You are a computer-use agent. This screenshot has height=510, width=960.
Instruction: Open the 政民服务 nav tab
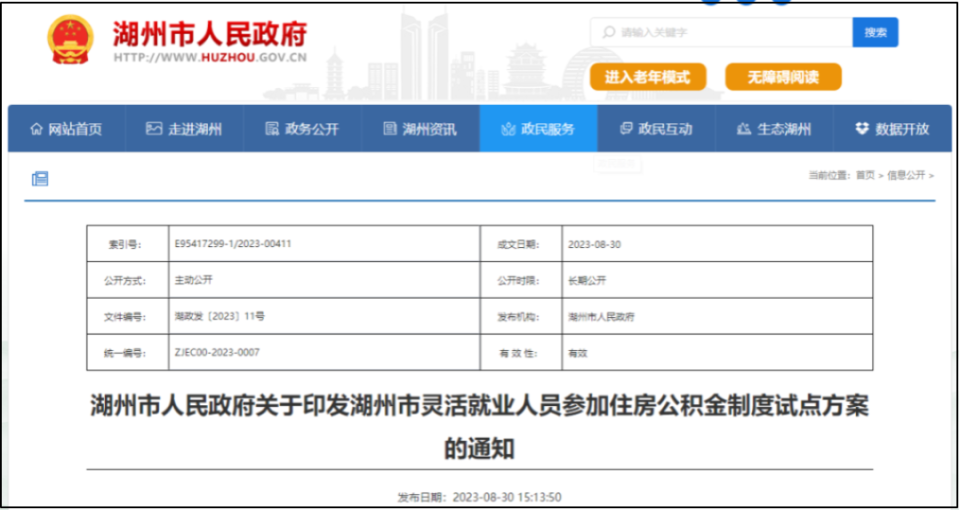click(538, 129)
